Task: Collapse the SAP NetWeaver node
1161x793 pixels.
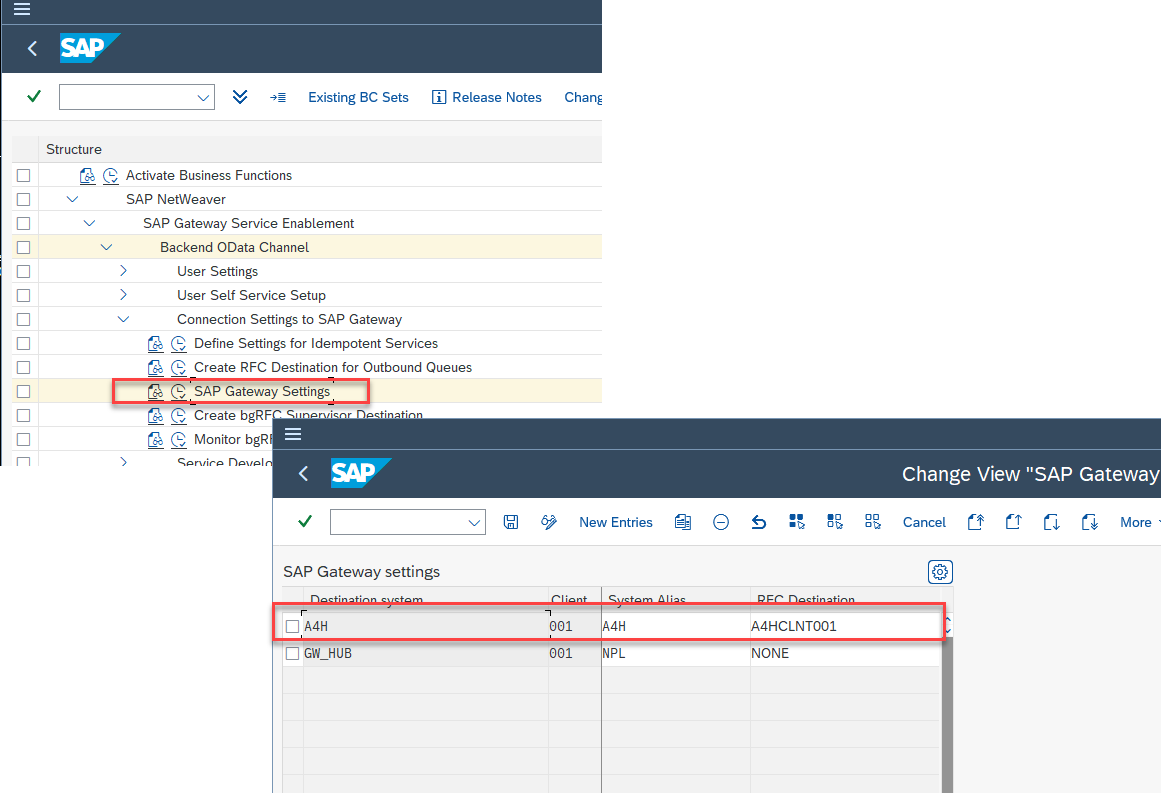Action: [x=72, y=199]
